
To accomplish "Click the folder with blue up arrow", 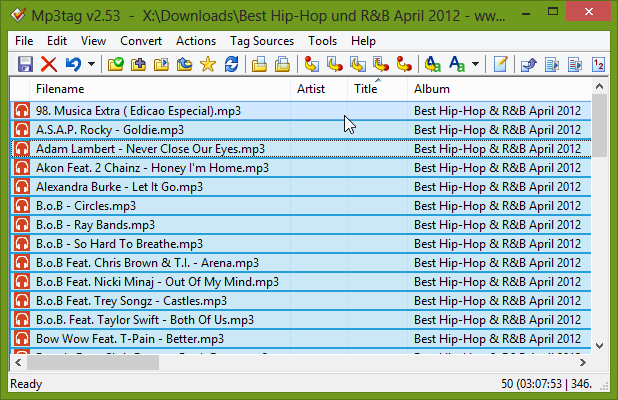I will (x=184, y=64).
